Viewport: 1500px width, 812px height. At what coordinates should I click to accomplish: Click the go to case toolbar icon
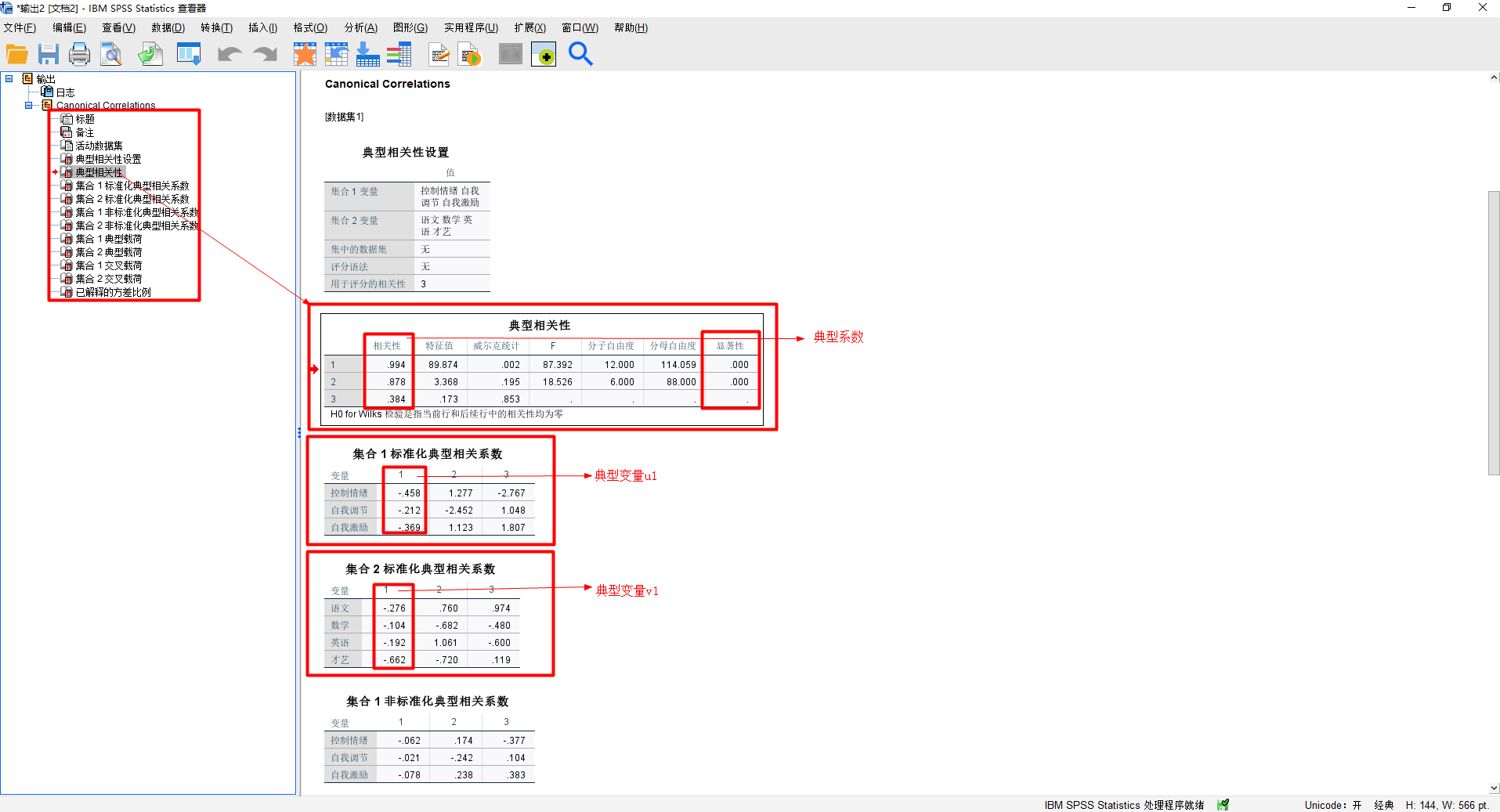(336, 54)
